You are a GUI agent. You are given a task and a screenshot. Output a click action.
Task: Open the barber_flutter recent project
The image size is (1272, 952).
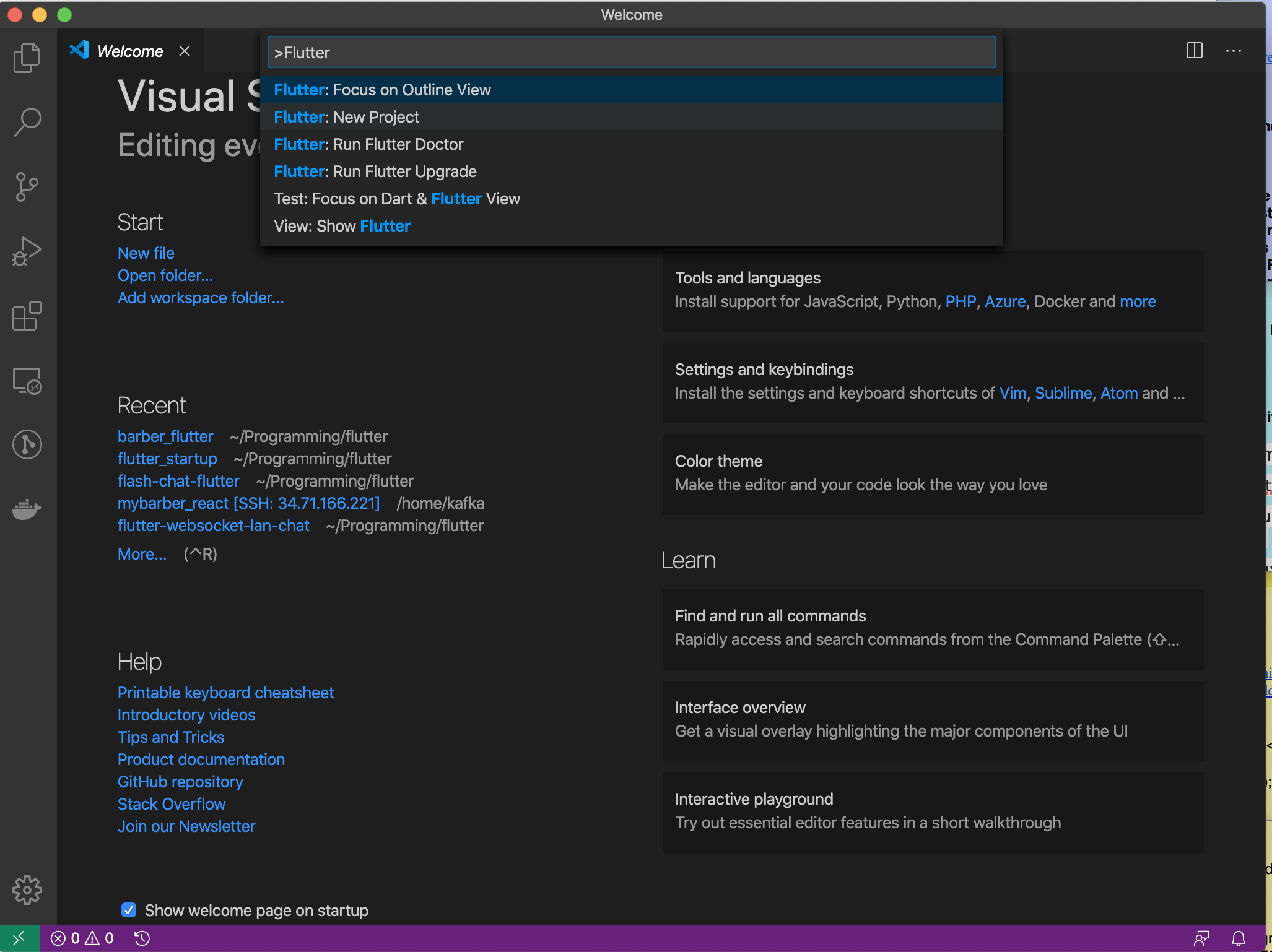coord(165,436)
